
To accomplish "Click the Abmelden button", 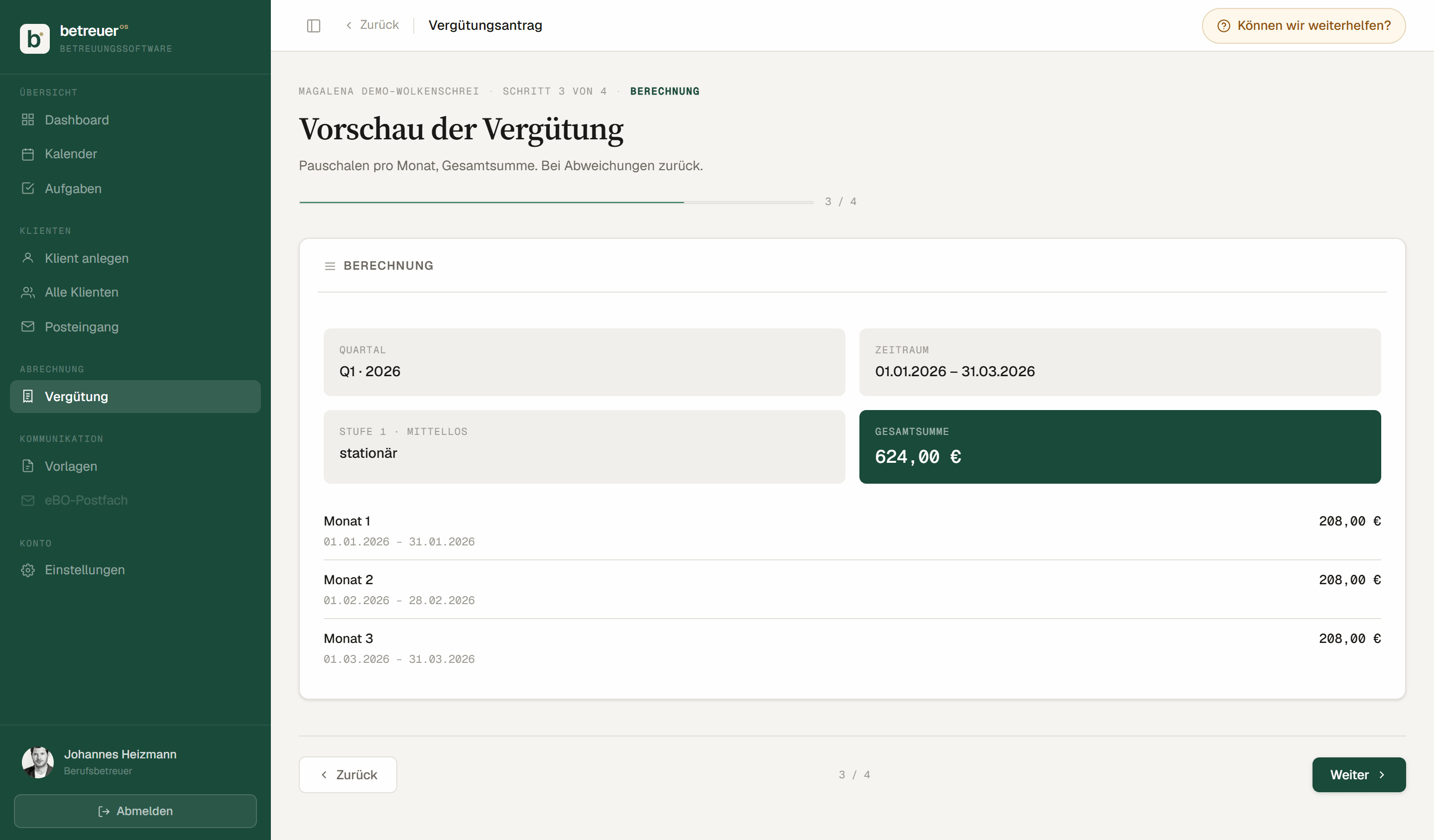I will [135, 811].
